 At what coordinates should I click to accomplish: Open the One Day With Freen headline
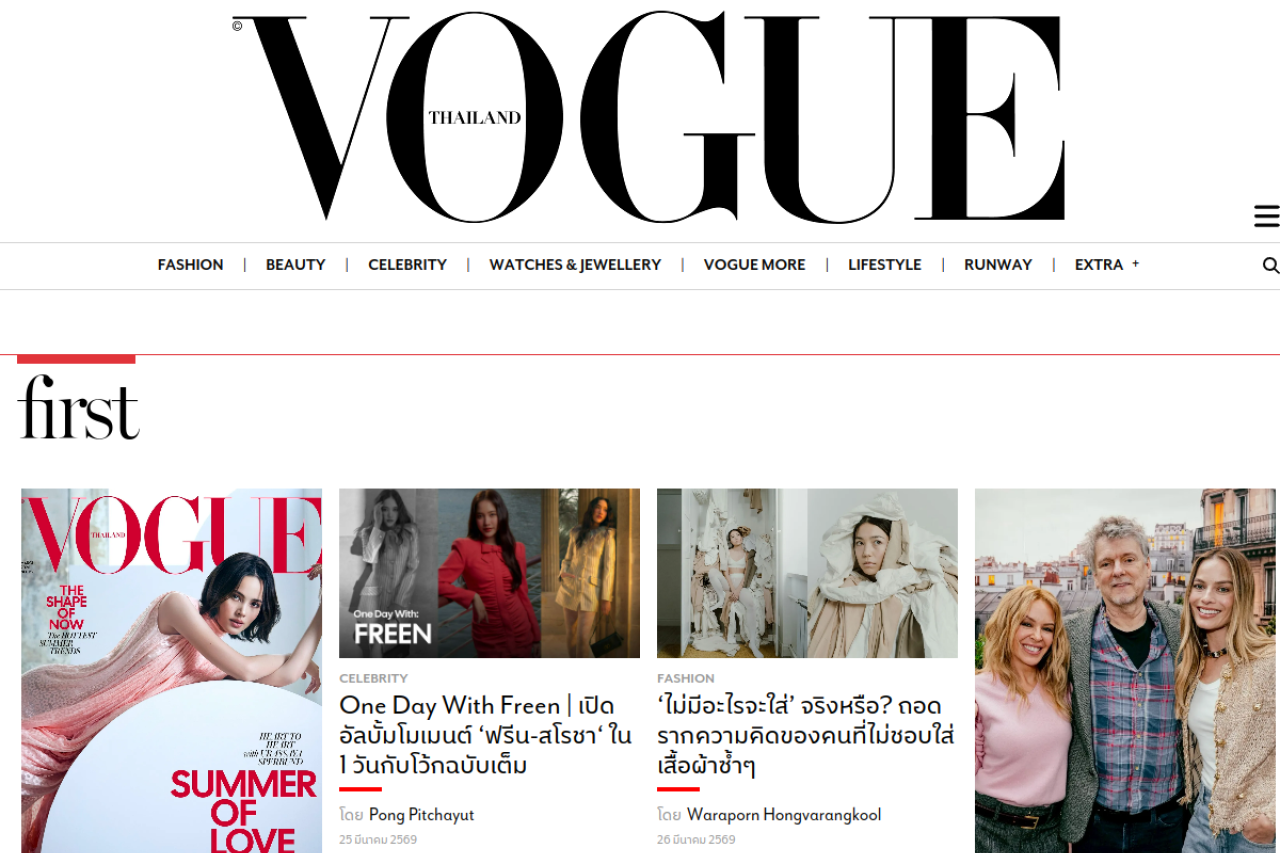click(486, 736)
